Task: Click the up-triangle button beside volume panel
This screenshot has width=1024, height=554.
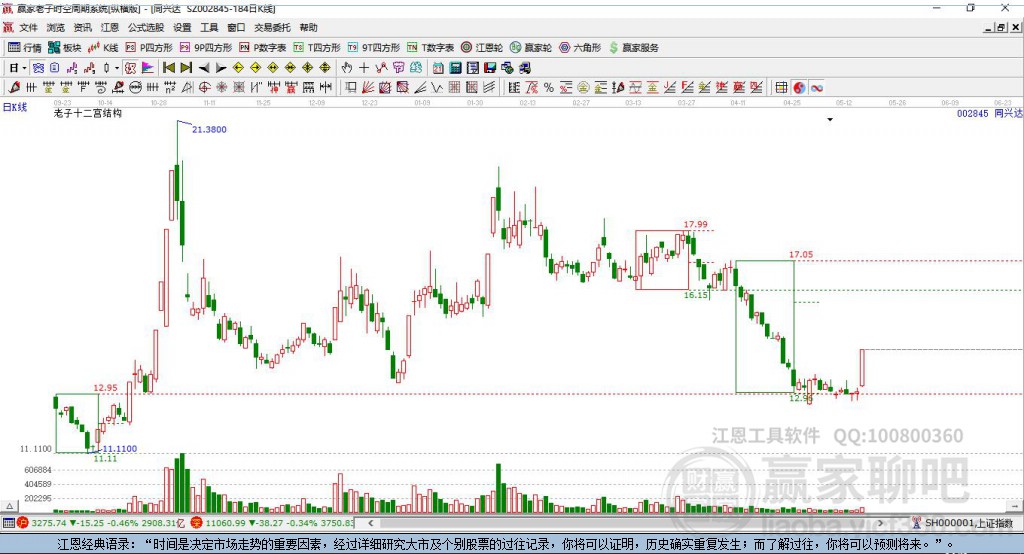Action: (x=9, y=506)
